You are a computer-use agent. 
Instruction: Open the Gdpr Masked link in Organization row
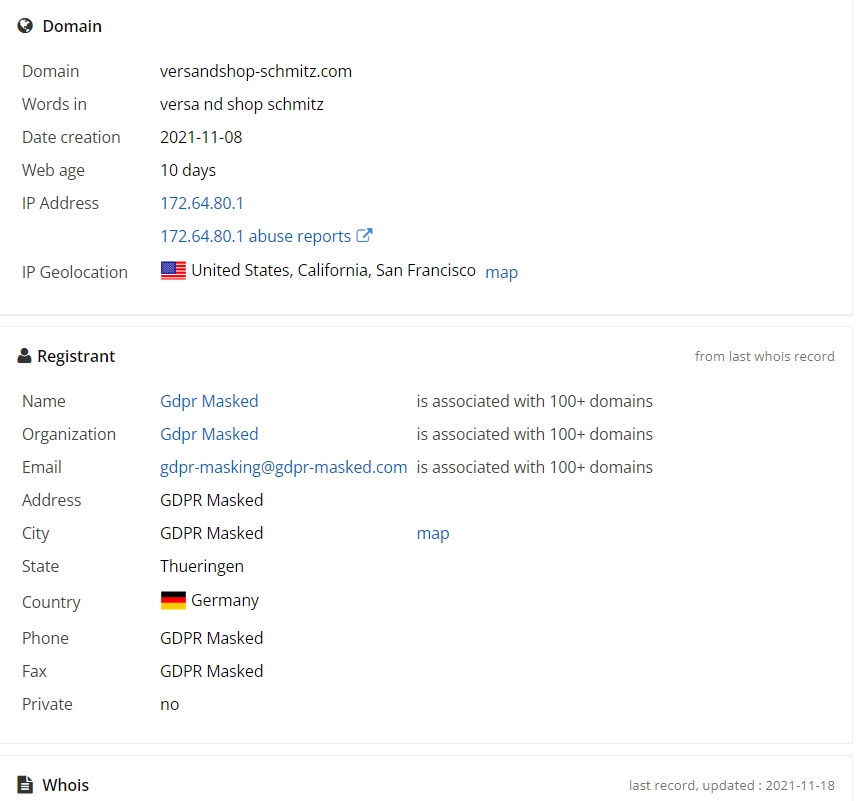tap(209, 434)
